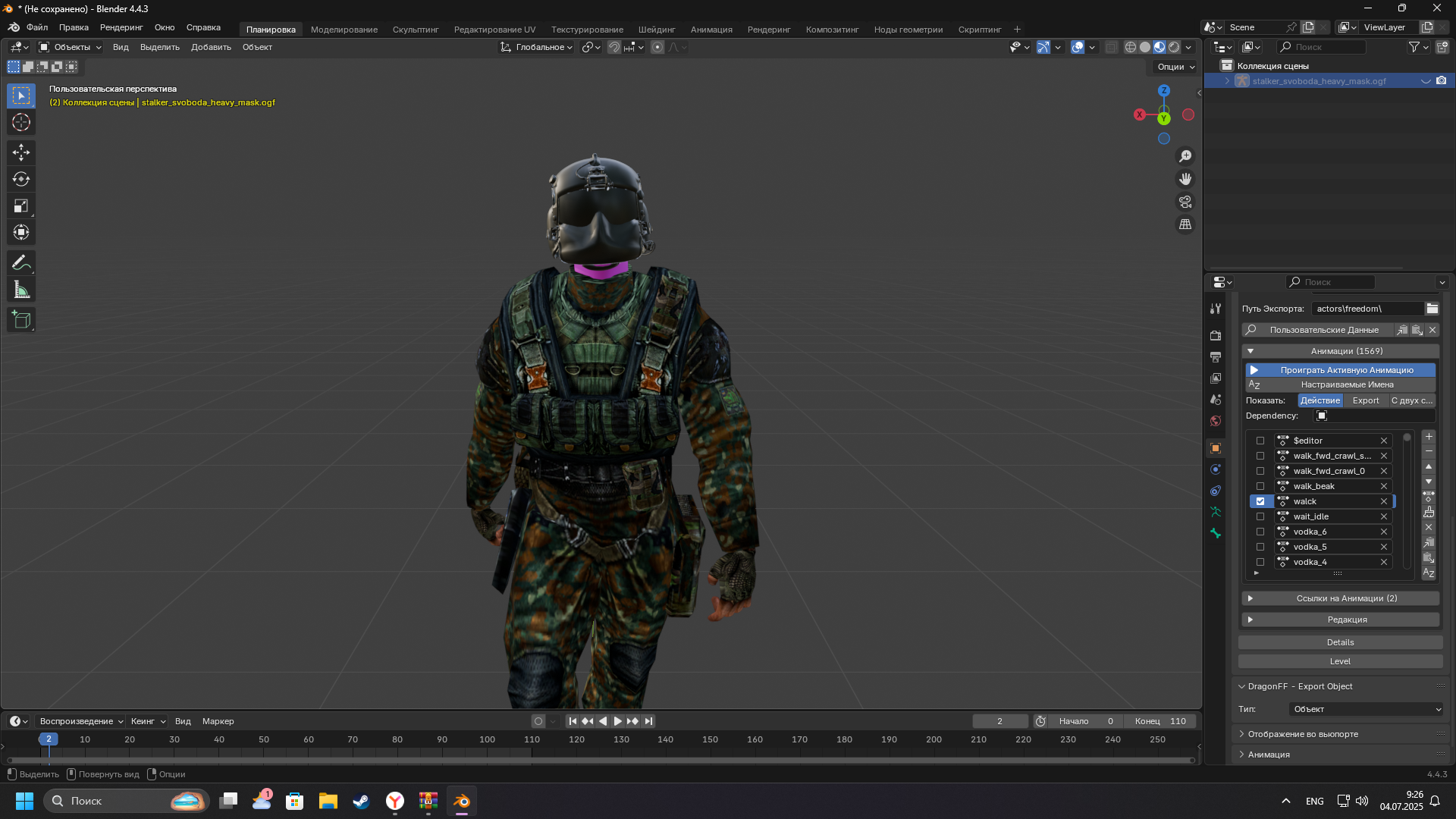This screenshot has width=1456, height=819.
Task: Open the Armature data properties tab
Action: [x=1216, y=512]
